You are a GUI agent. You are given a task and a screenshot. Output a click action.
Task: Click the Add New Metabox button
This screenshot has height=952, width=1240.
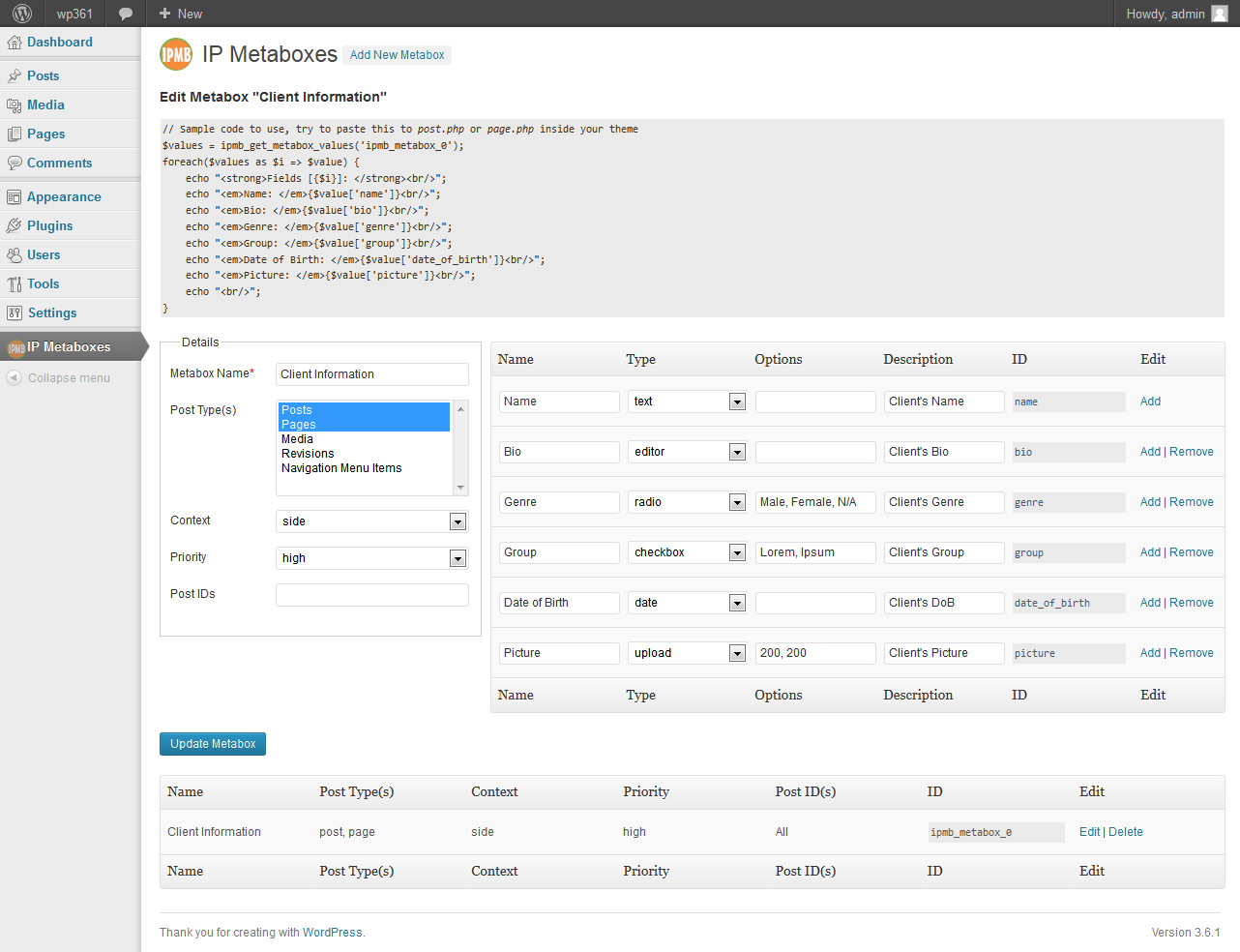(398, 55)
